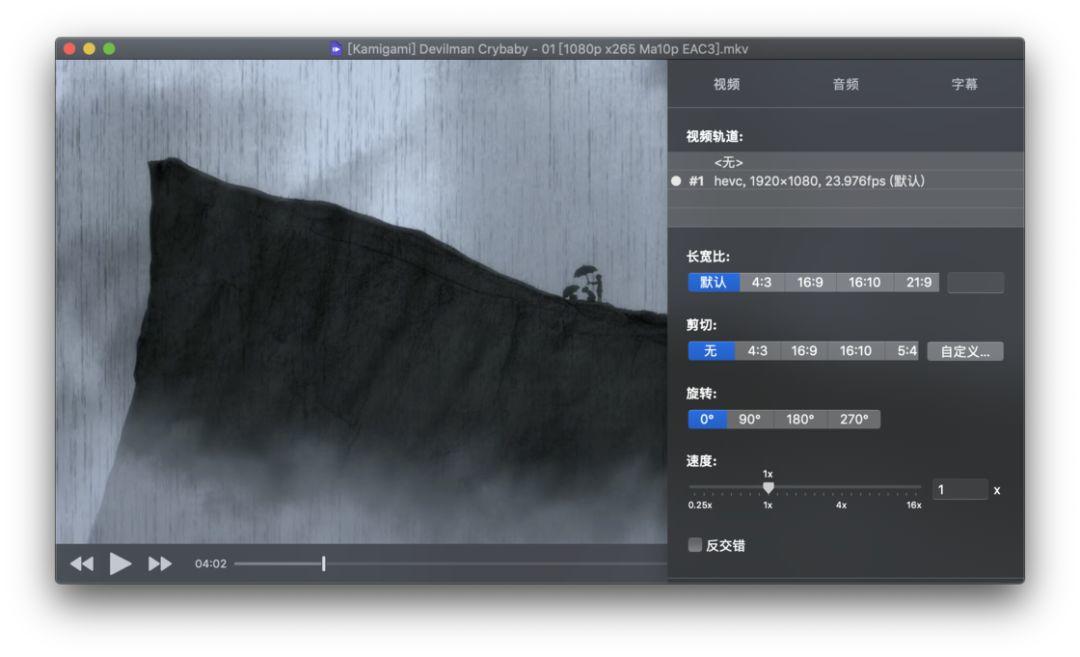Viewport: 1080px width, 657px height.
Task: Set the aspect ratio to 16:10
Action: pyautogui.click(x=864, y=282)
